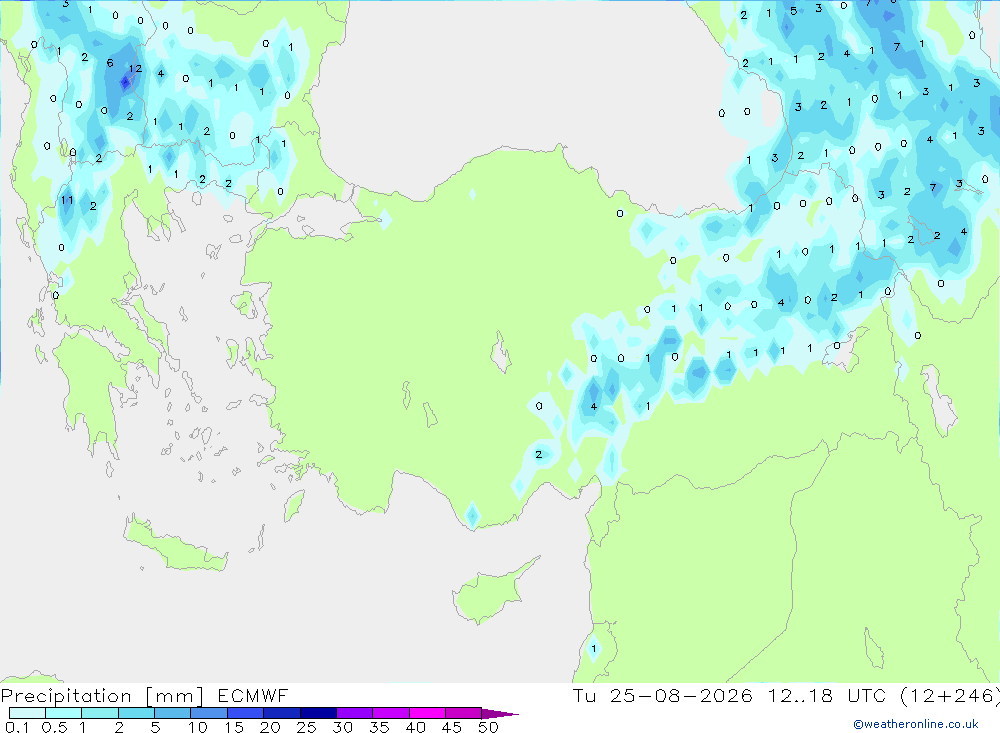Select the '35' legend scale label
The width and height of the screenshot is (1000, 733).
[379, 727]
